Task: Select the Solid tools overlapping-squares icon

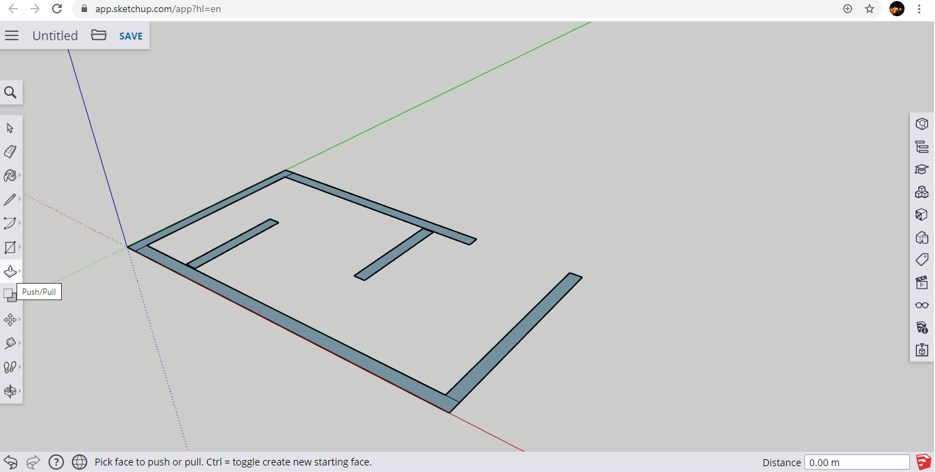Action: pyautogui.click(x=10, y=294)
